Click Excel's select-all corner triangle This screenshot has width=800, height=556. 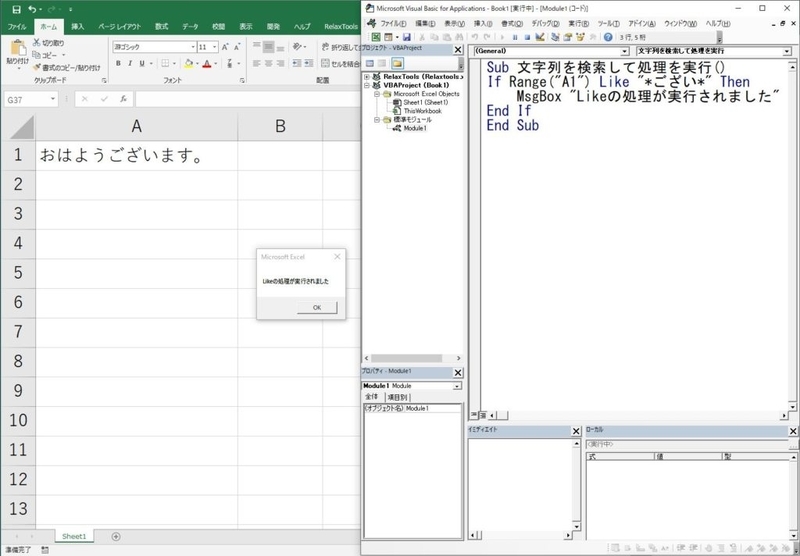(22, 127)
